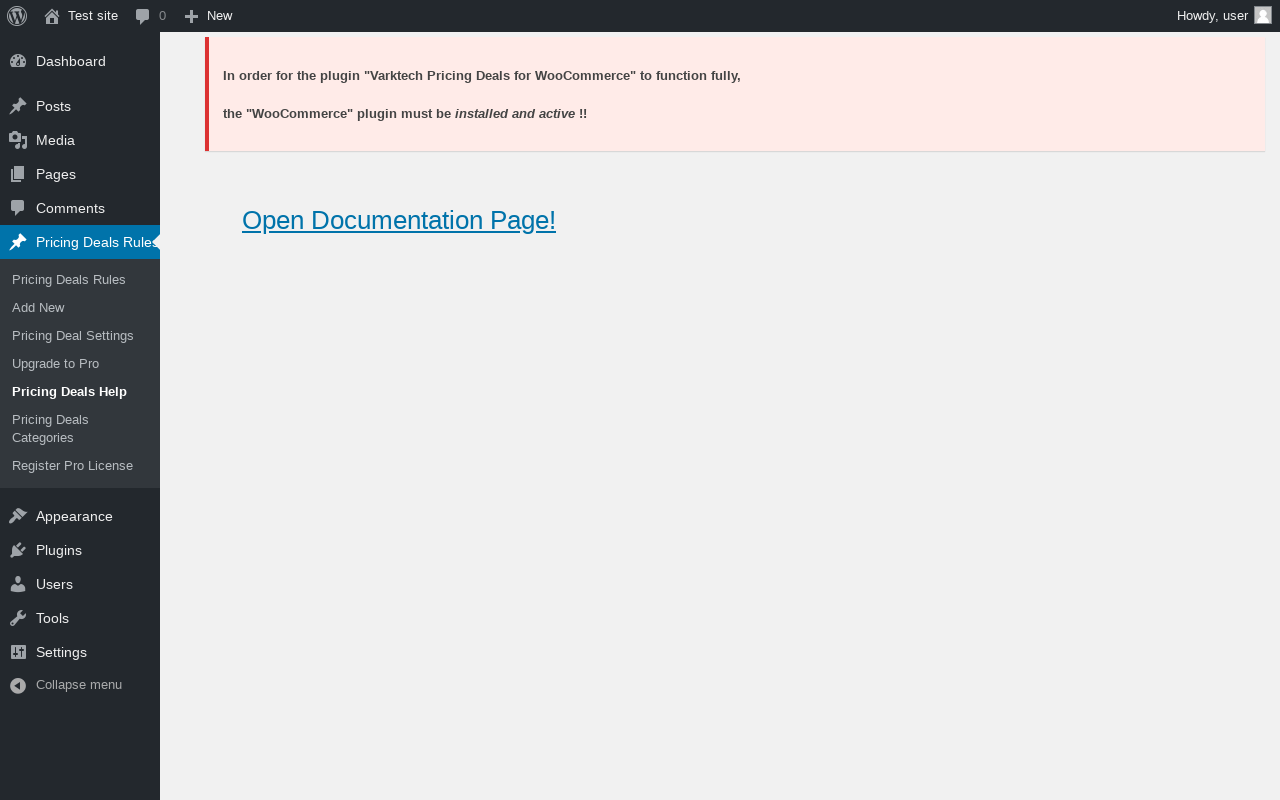Click the Plugins plug icon
Screen dimensions: 1280x800
[x=18, y=550]
